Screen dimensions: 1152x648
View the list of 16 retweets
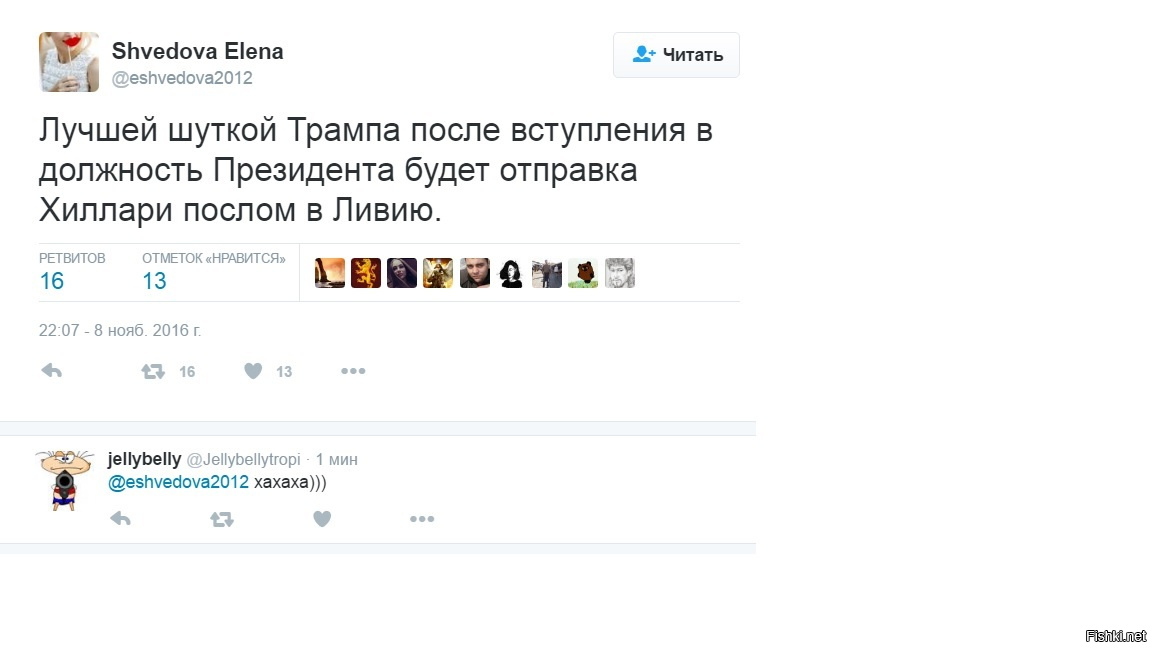pos(52,281)
